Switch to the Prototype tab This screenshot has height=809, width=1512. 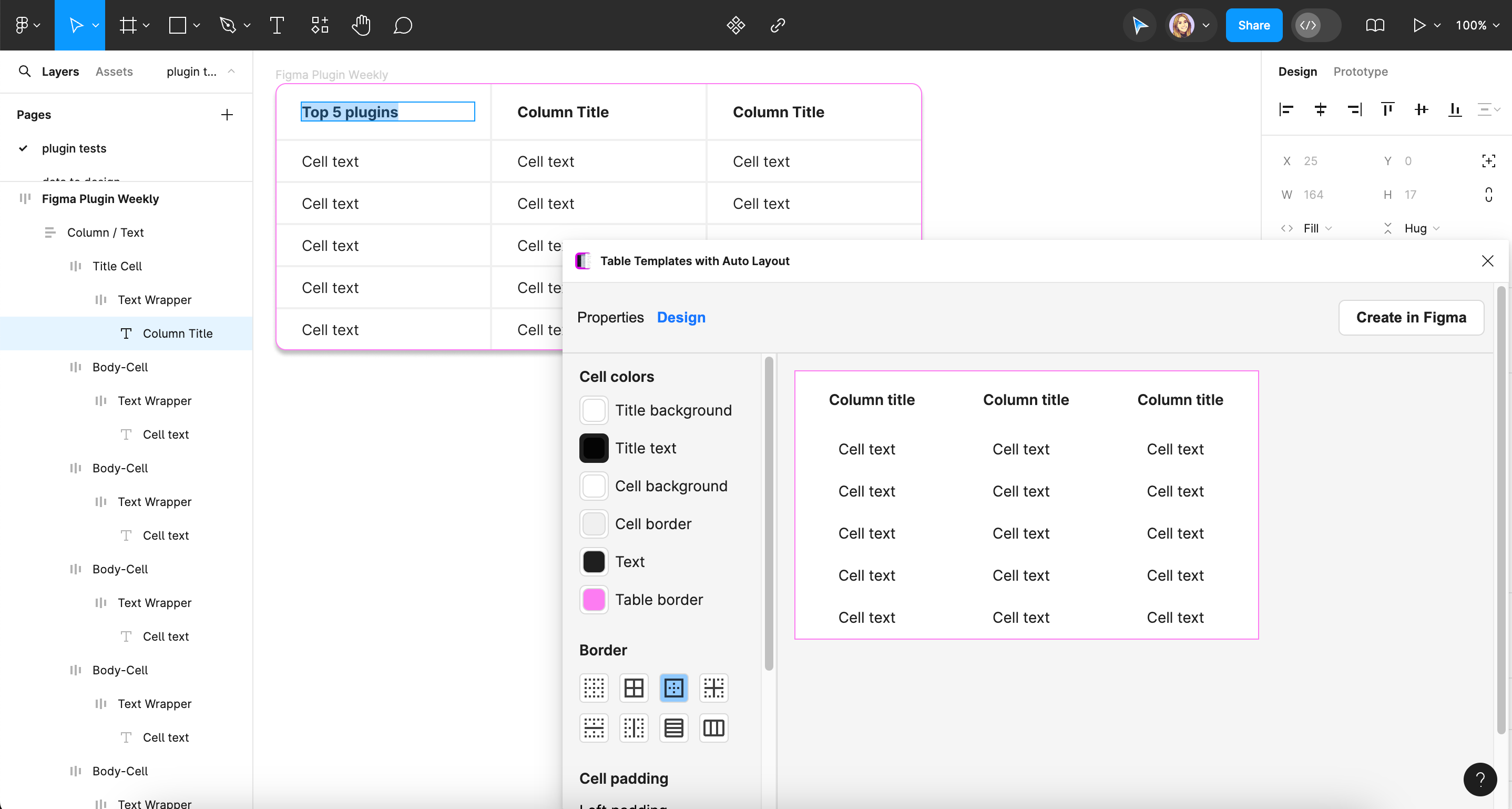click(x=1360, y=72)
